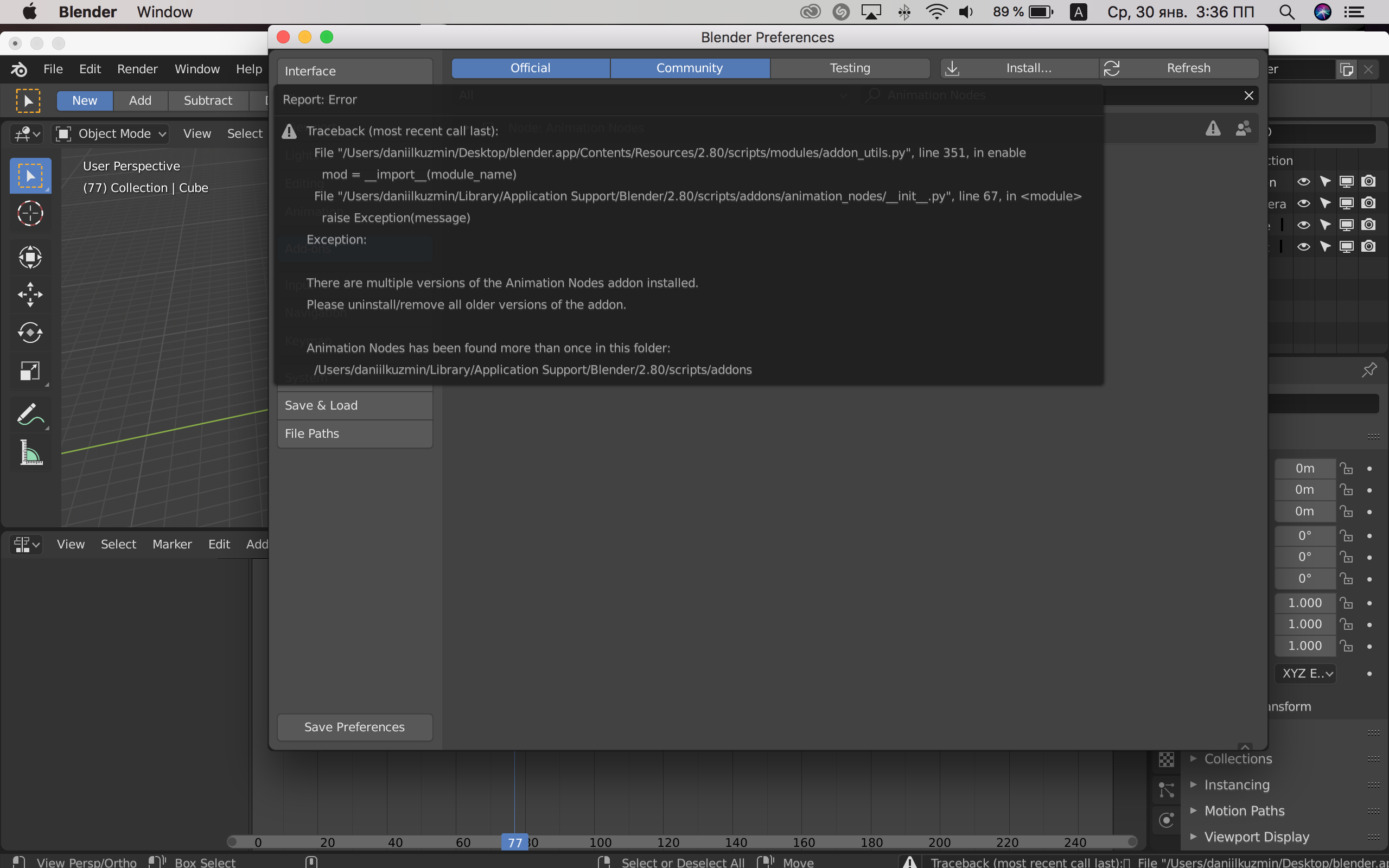Screen dimensions: 1389x868
Task: Click the pin icon in the properties editor
Action: tap(1369, 369)
